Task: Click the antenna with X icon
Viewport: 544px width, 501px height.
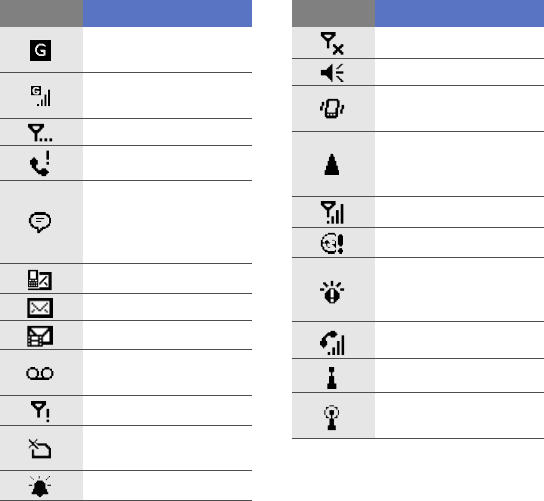Action: (x=332, y=43)
